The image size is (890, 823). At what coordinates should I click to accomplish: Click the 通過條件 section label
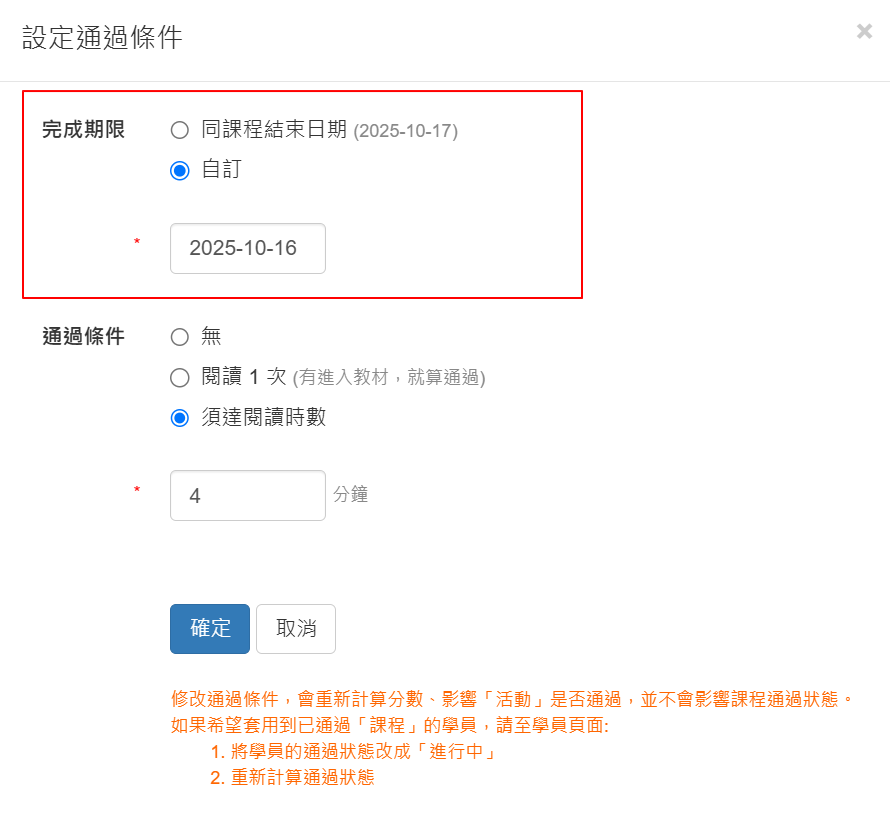(x=83, y=336)
